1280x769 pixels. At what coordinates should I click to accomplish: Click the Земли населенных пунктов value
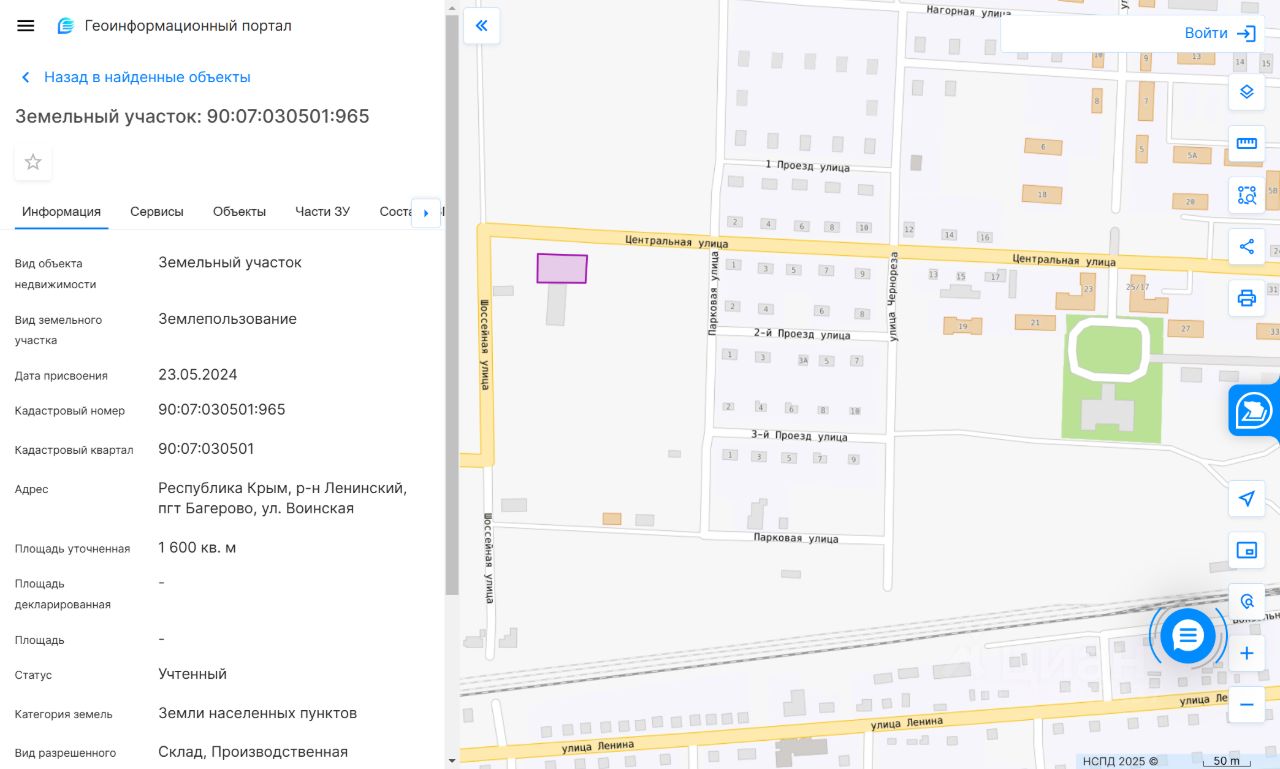point(258,713)
